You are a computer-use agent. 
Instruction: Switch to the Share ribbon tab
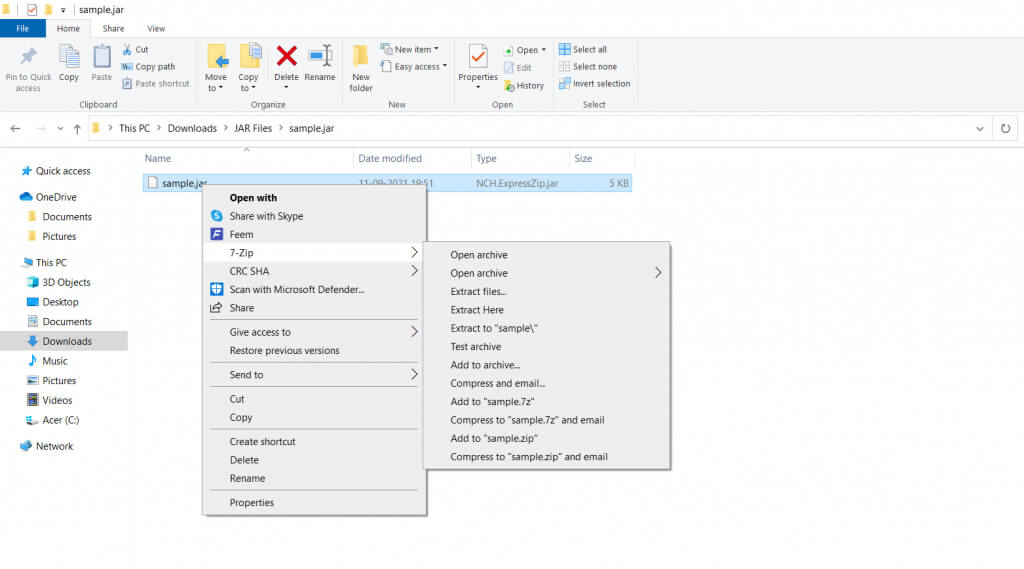tap(113, 29)
